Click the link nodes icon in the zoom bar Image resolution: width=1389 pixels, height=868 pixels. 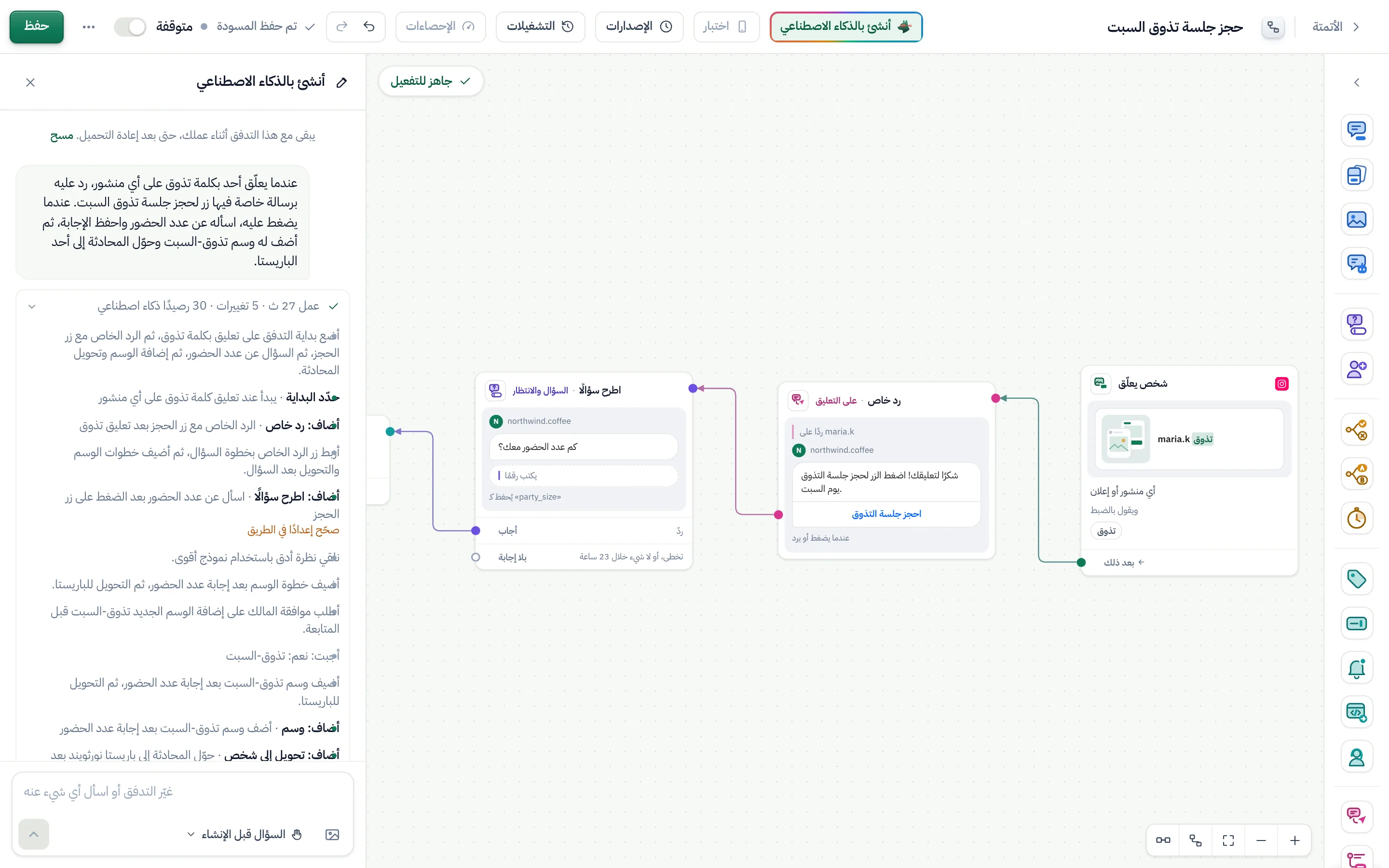point(1163,841)
